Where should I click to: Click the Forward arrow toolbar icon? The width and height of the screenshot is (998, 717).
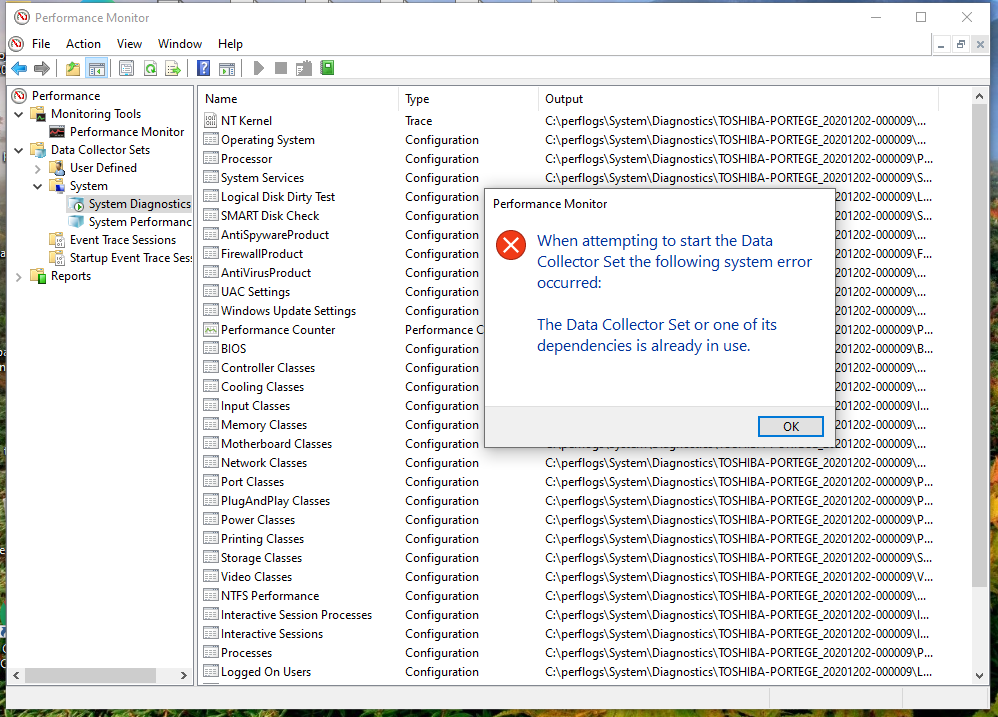coord(42,68)
